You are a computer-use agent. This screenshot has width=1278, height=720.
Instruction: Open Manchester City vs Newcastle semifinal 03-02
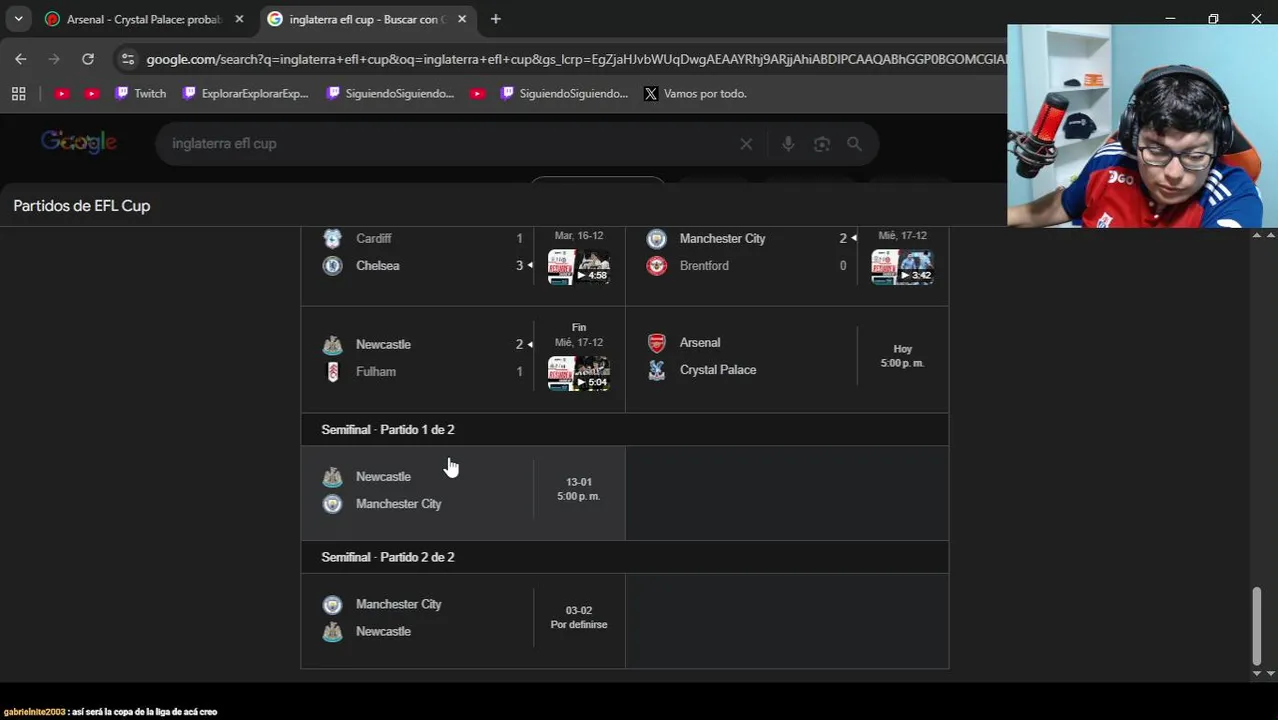[x=463, y=619]
